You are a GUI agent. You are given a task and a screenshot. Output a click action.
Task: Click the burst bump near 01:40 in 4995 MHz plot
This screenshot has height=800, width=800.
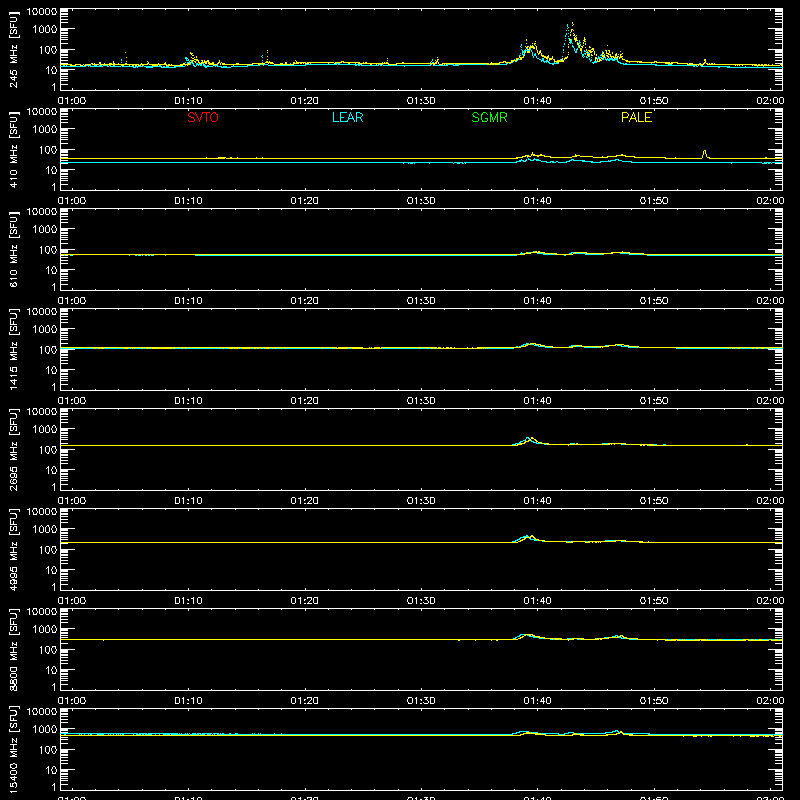coord(530,538)
